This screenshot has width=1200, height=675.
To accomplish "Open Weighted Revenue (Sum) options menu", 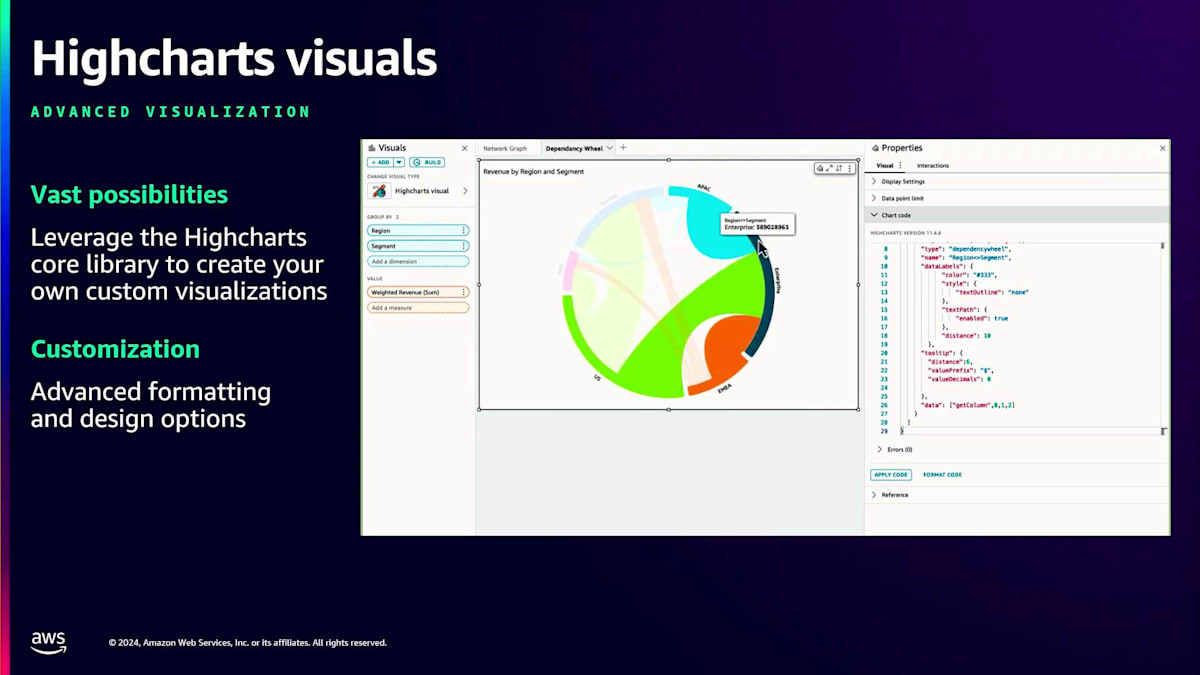I will coord(464,292).
